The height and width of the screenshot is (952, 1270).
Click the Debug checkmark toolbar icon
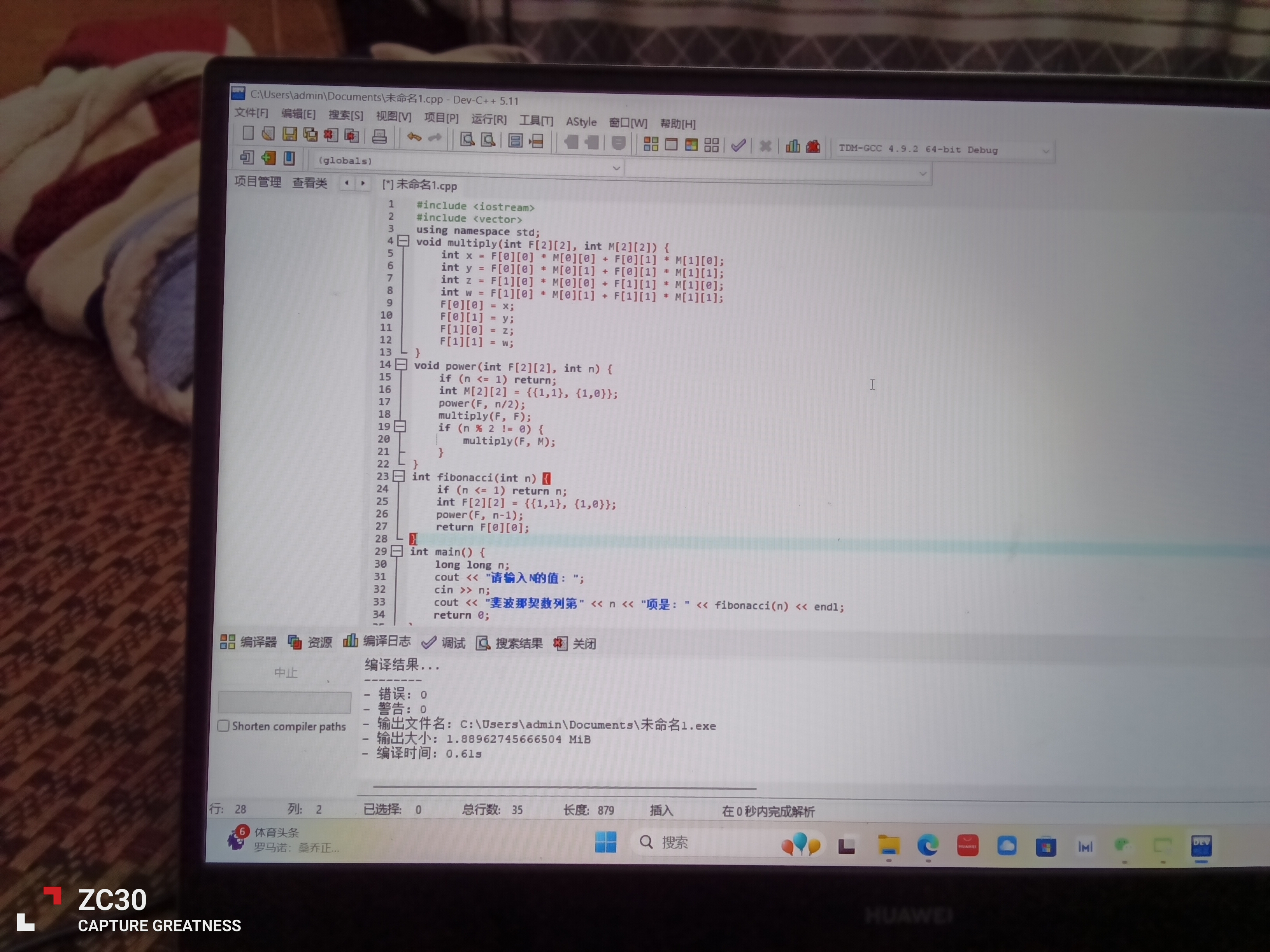click(x=738, y=145)
